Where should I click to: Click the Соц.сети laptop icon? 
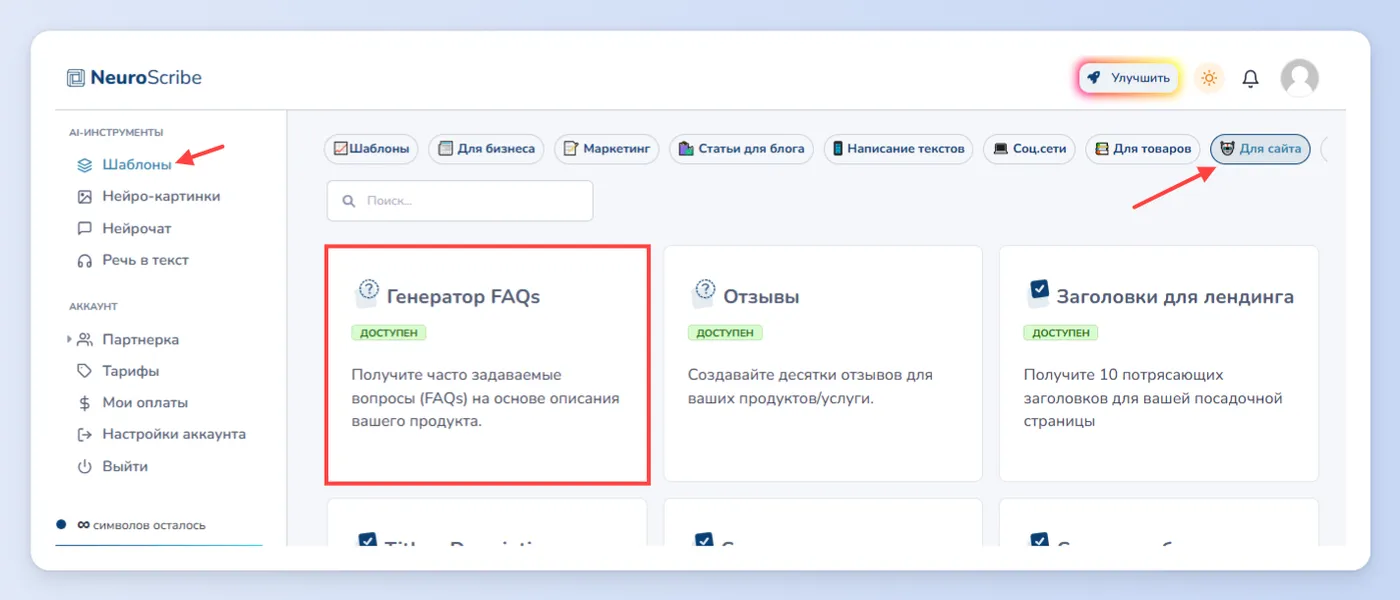click(x=1001, y=149)
